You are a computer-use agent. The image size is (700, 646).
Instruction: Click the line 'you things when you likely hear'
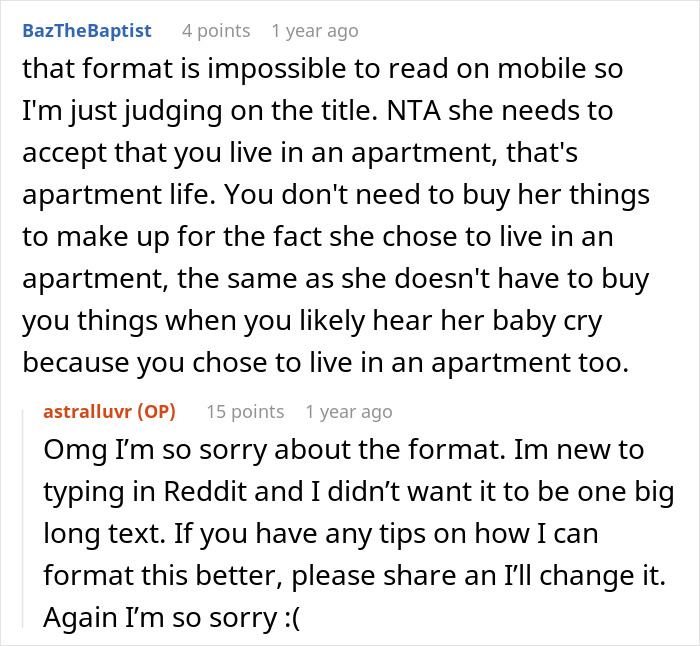pos(312,321)
